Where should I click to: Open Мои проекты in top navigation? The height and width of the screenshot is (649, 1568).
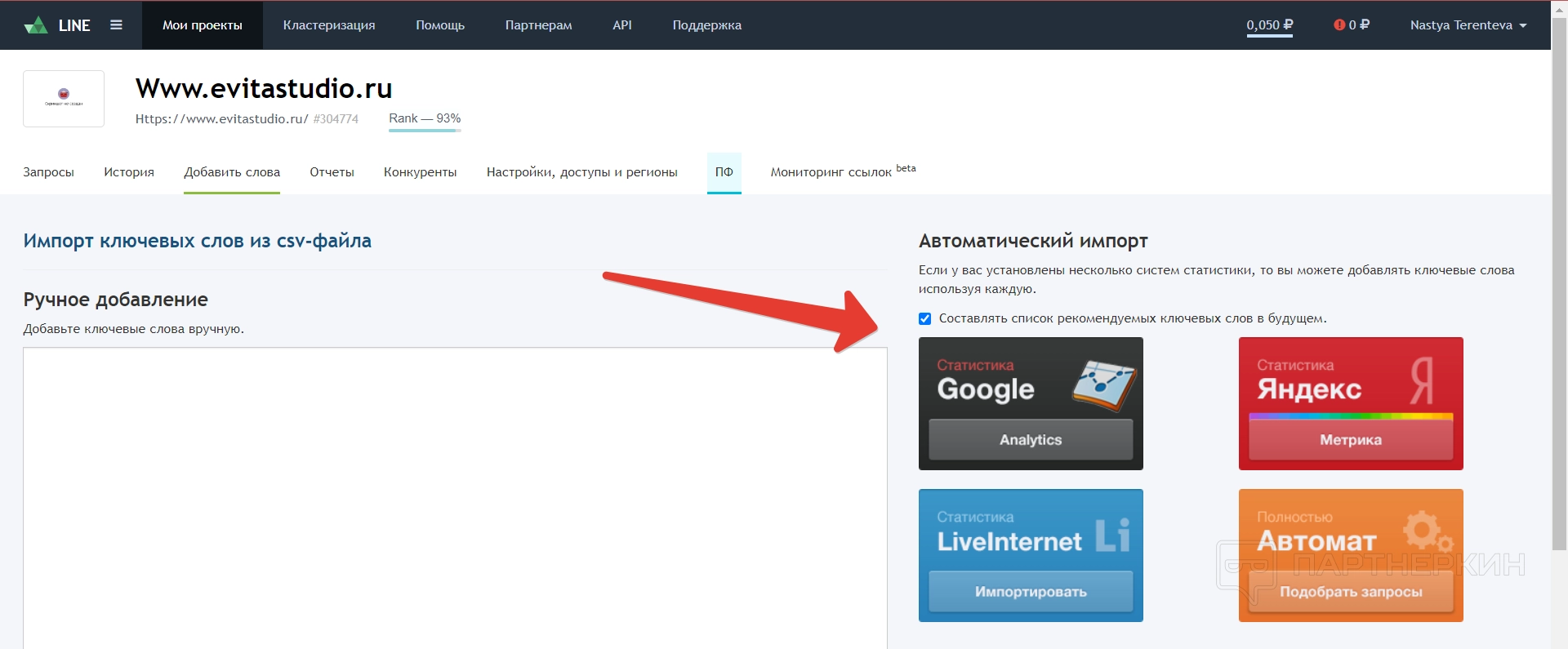[203, 25]
